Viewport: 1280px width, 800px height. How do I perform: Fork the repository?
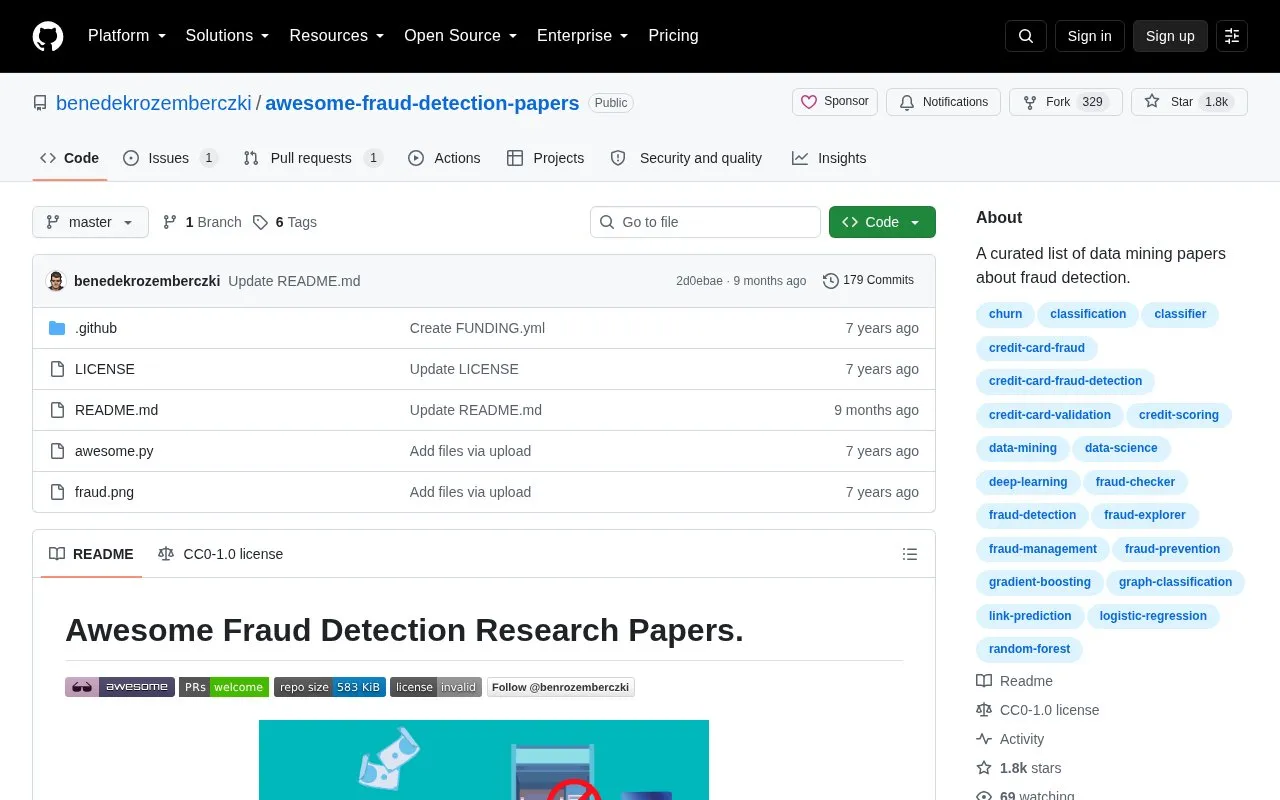(x=1066, y=102)
